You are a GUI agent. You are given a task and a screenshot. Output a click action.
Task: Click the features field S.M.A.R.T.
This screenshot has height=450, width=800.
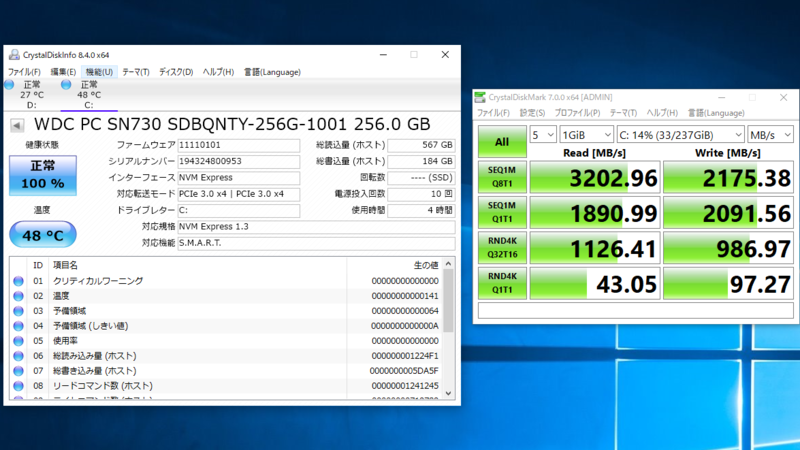[x=316, y=243]
